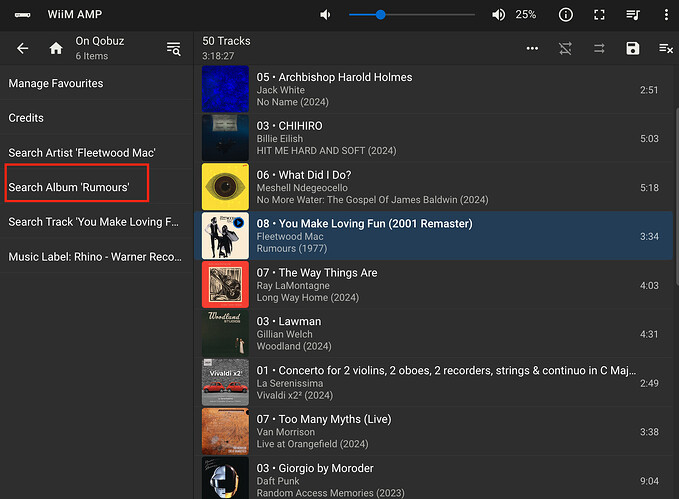Go back with the arrow icon

(23, 49)
